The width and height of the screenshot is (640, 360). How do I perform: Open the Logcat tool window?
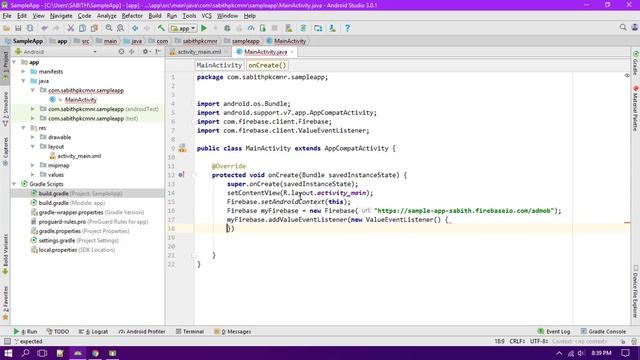93,331
